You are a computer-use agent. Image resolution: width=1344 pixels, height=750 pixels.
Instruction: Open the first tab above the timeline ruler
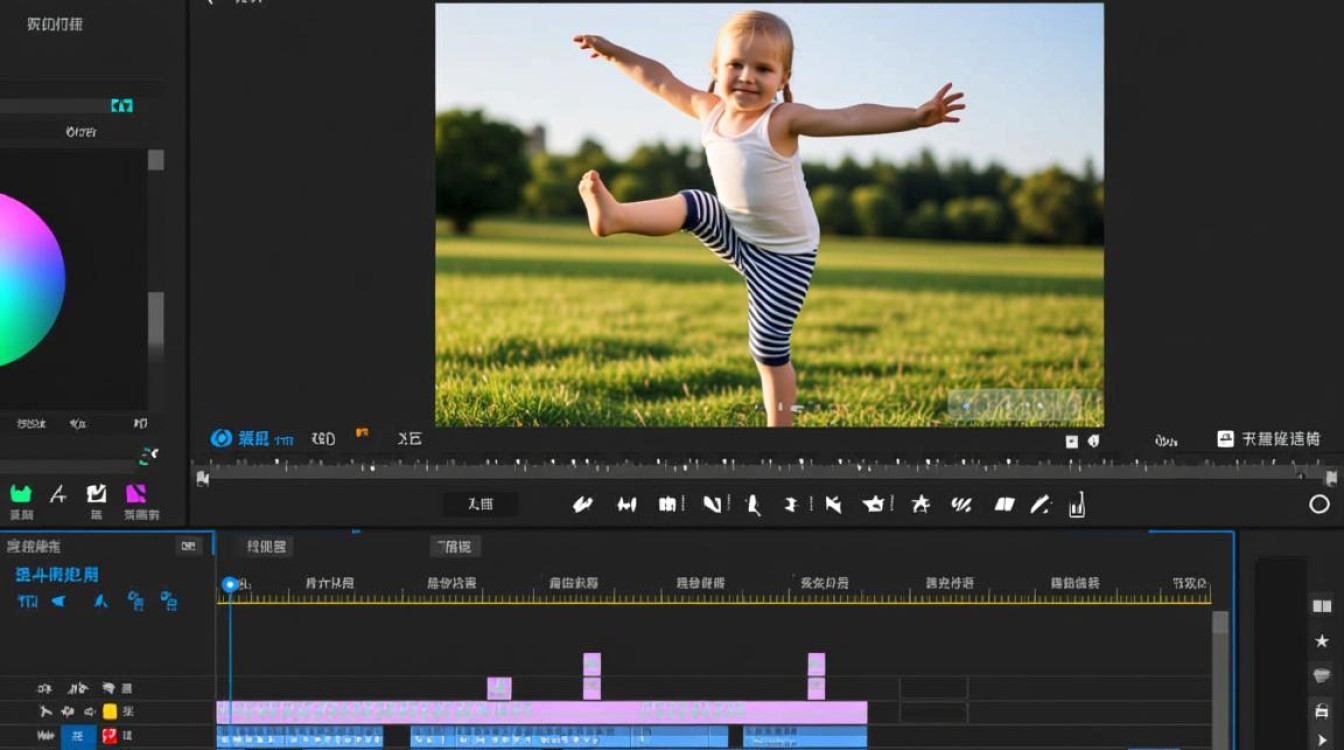click(x=266, y=547)
